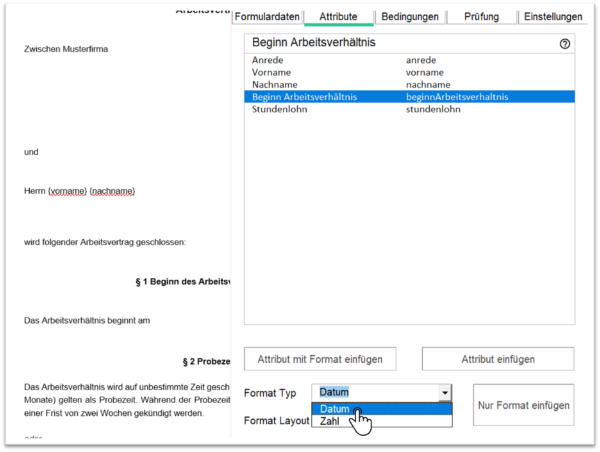Viewport: 600px width, 452px height.
Task: Click the '{vorname}' placeholder in document
Action: 67,191
